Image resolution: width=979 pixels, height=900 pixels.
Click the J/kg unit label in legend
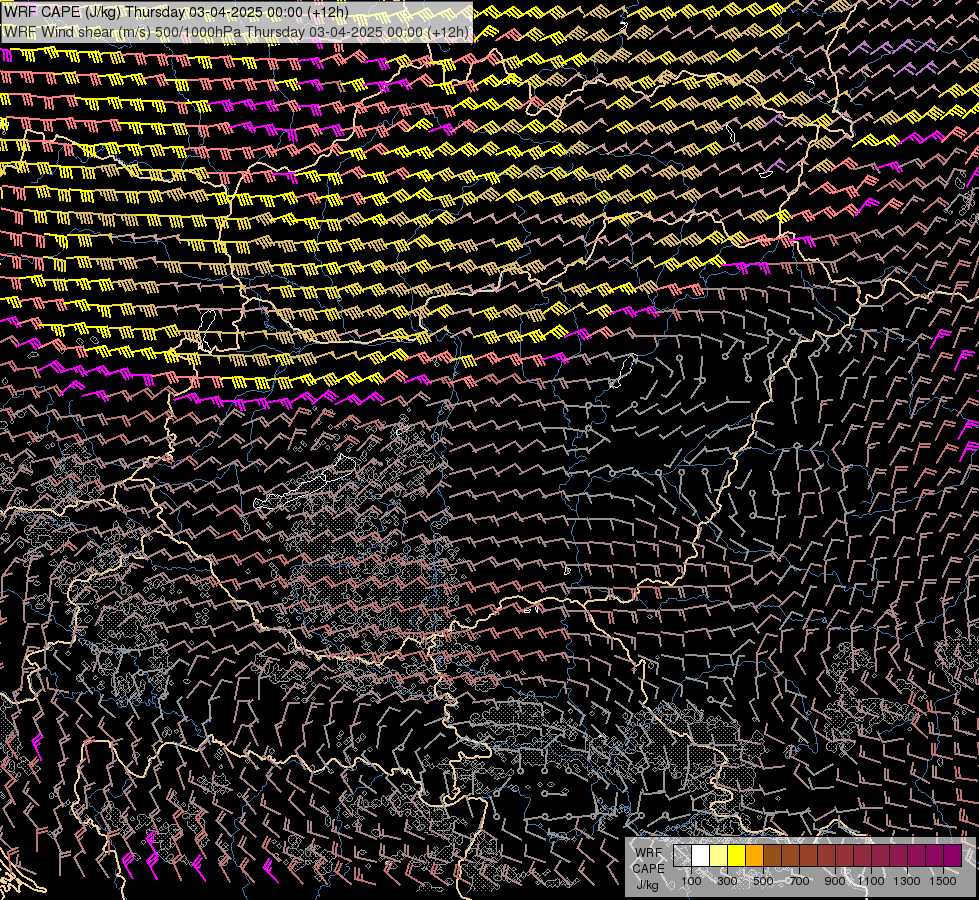point(648,886)
